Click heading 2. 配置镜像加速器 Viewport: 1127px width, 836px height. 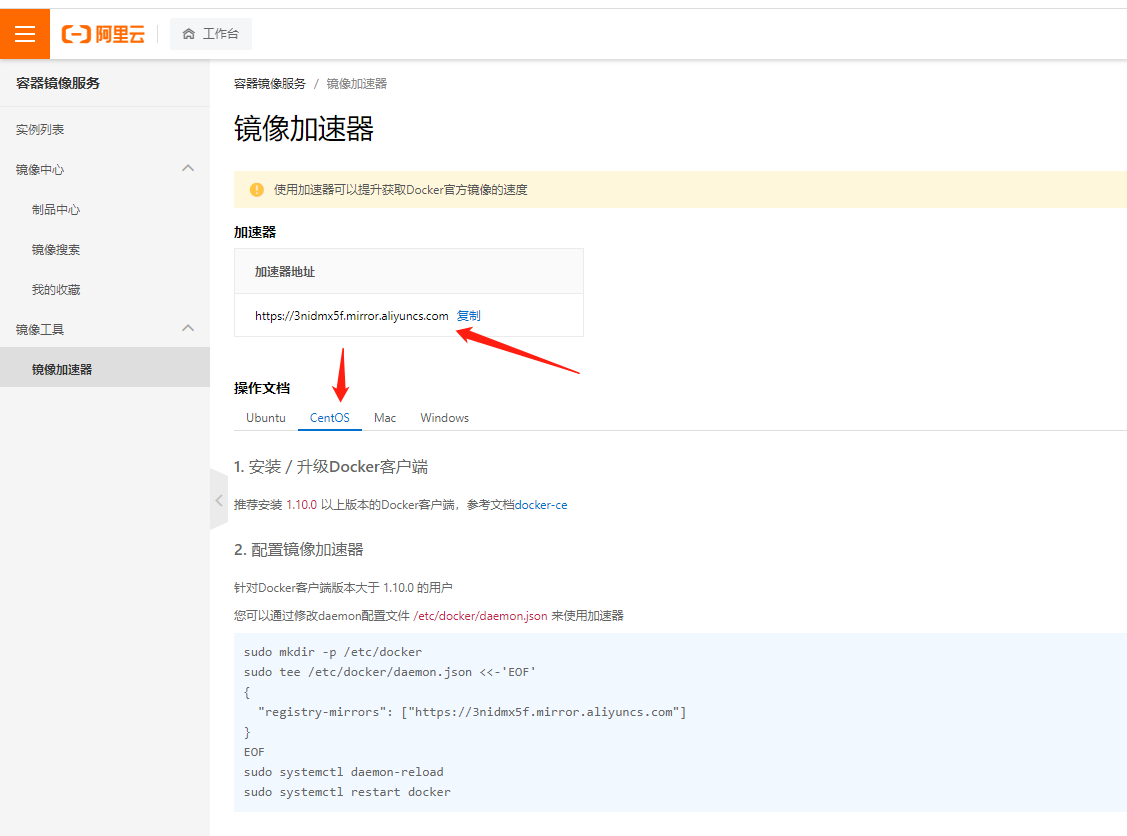[298, 550]
